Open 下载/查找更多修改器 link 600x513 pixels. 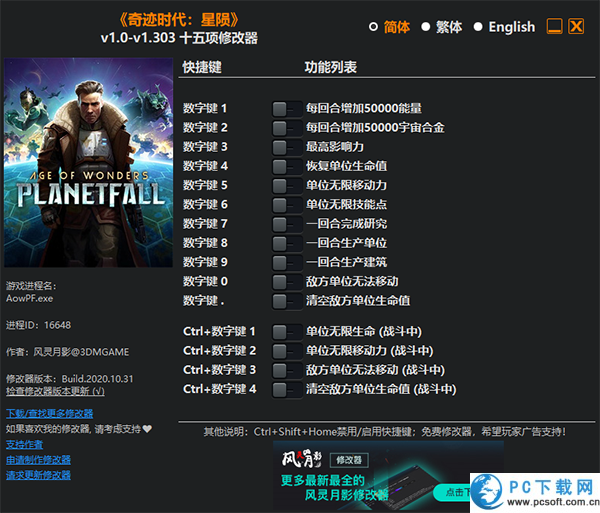click(49, 414)
